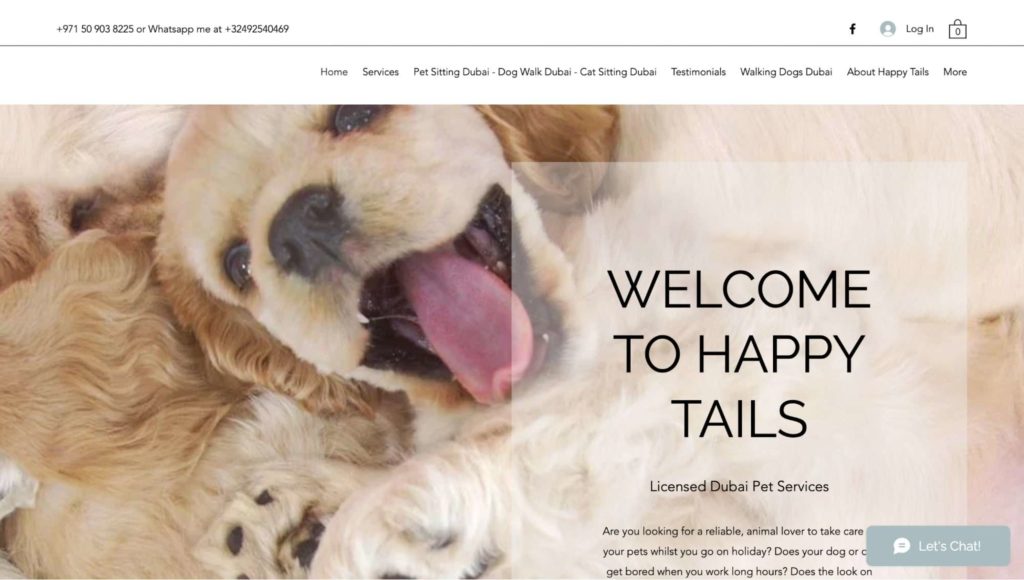Click the Welcome to Happy Tails heading
This screenshot has width=1024, height=580.
click(x=739, y=353)
